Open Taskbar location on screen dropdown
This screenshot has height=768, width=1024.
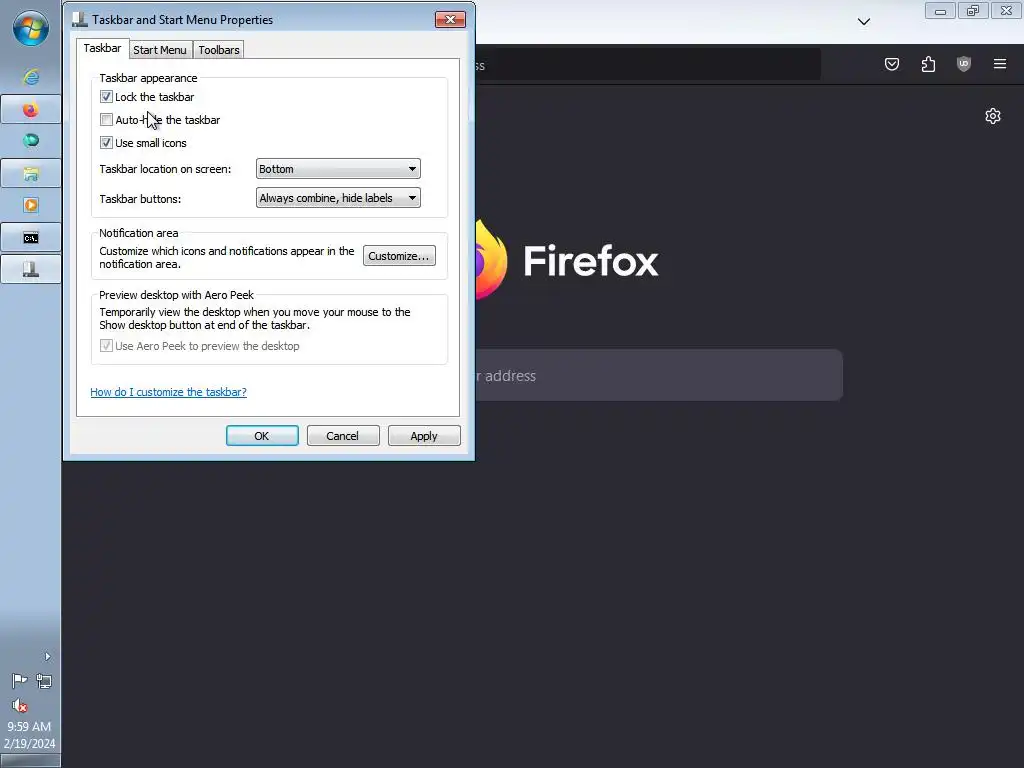[x=338, y=168]
